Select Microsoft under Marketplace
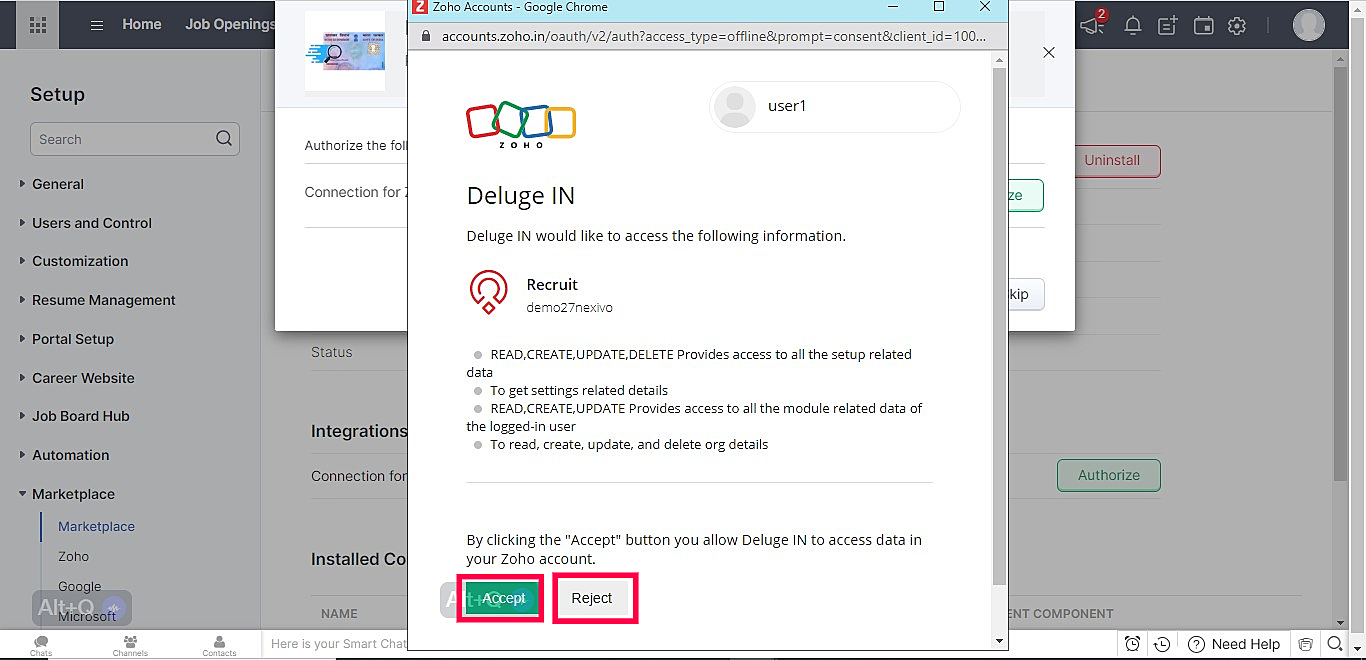The image size is (1366, 660). point(87,616)
